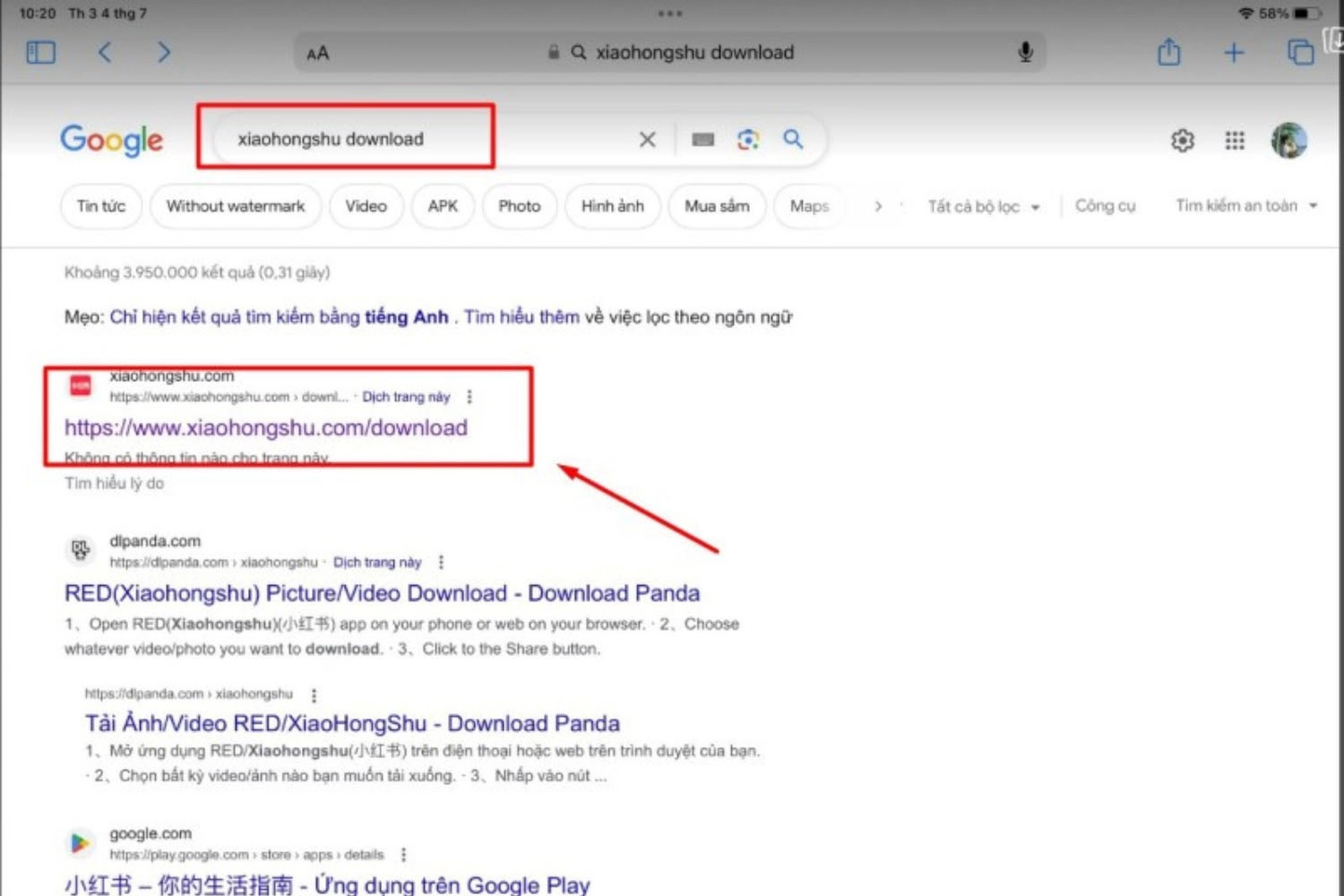
Task: Click Dịch trang này beside the dlpanda.com result
Action: [x=377, y=563]
